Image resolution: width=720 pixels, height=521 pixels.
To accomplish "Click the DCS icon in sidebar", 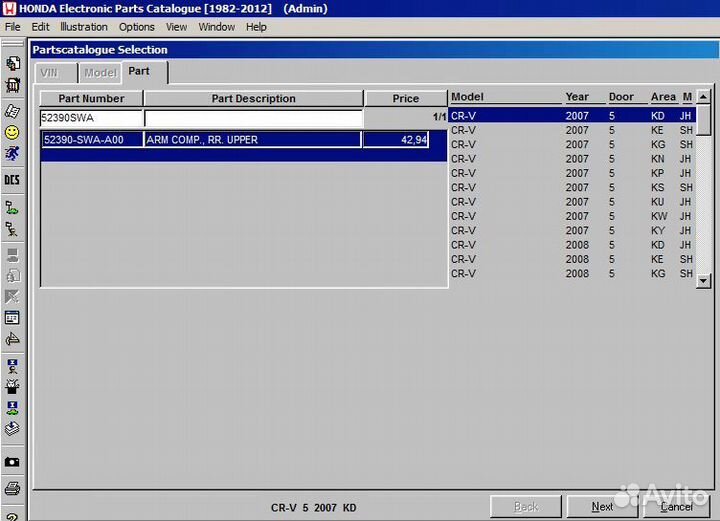I will coord(12,180).
